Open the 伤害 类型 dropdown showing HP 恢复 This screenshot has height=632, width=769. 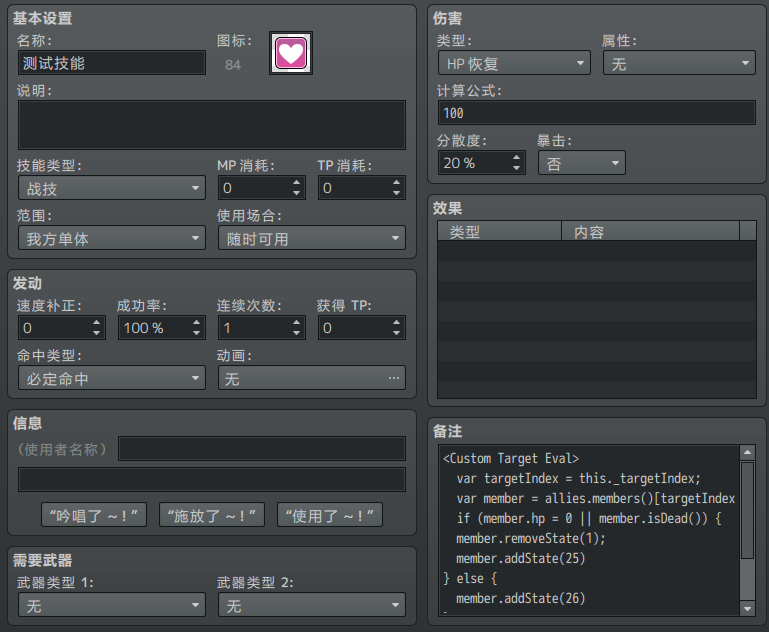[x=514, y=63]
